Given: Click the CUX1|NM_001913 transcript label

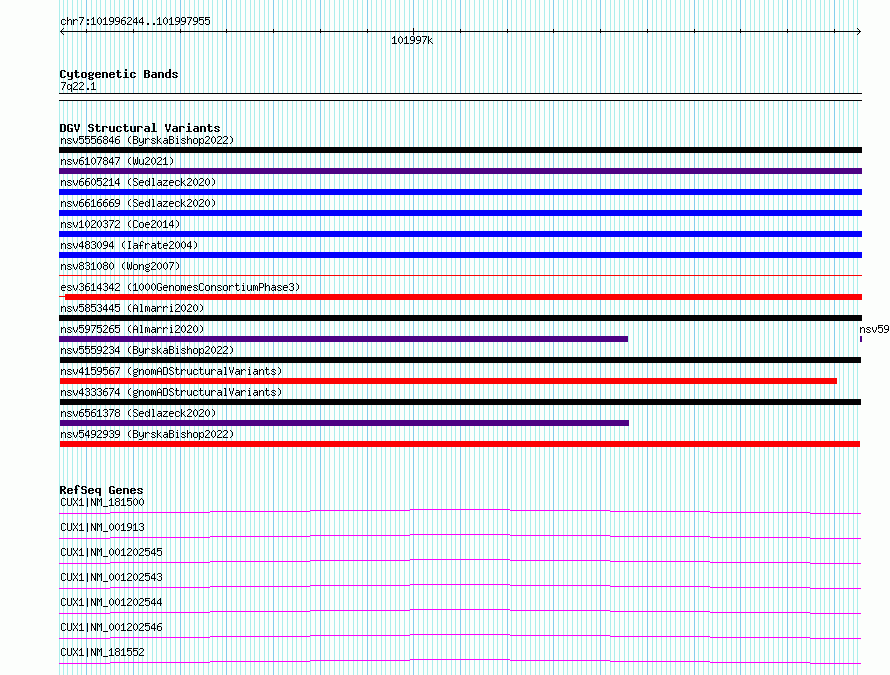Looking at the screenshot, I should point(102,527).
